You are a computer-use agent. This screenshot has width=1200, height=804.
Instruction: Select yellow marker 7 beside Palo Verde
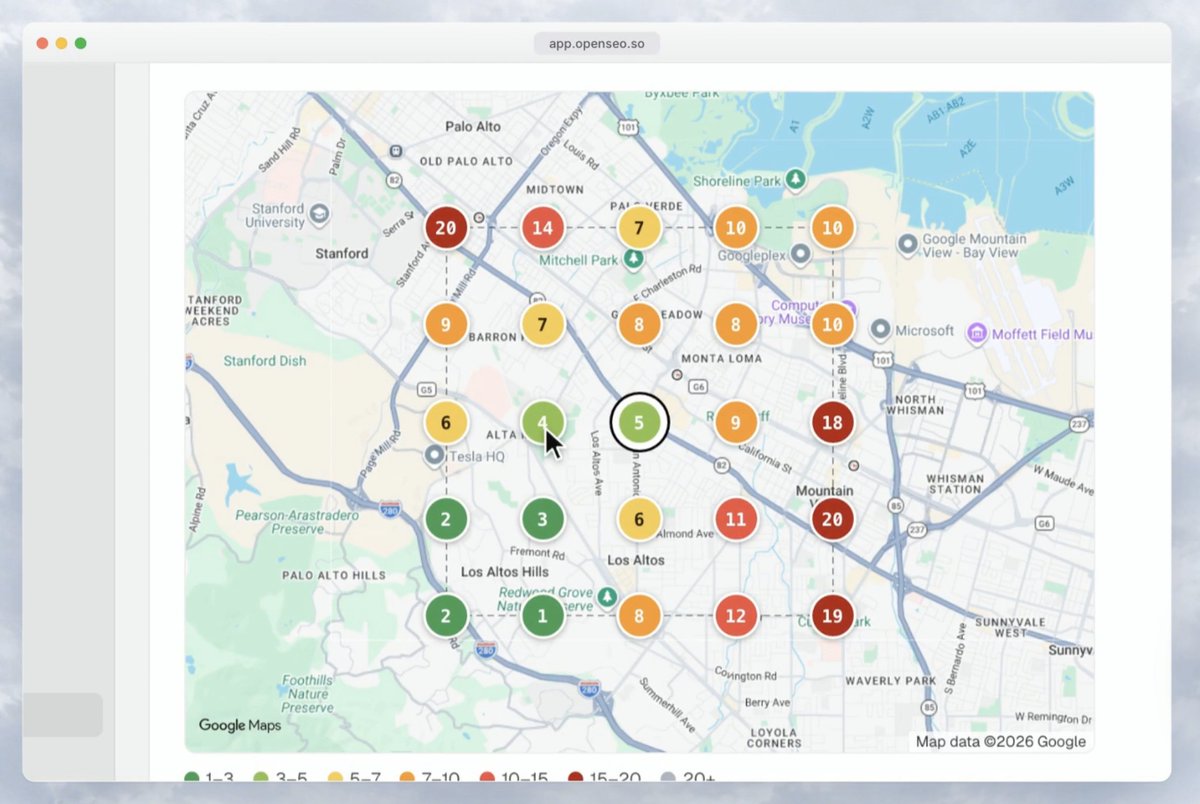tap(639, 228)
